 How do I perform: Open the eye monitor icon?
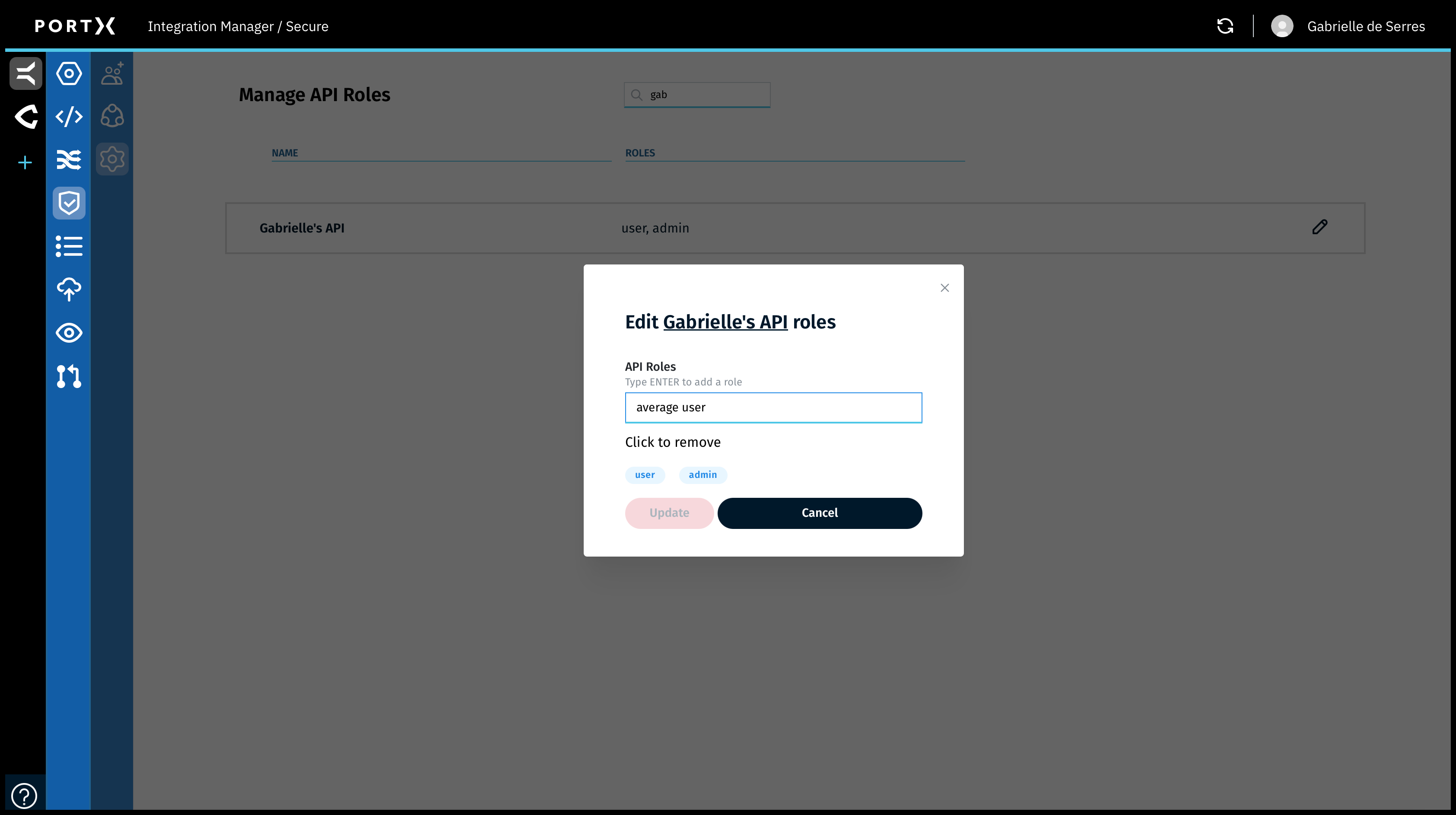coord(69,333)
